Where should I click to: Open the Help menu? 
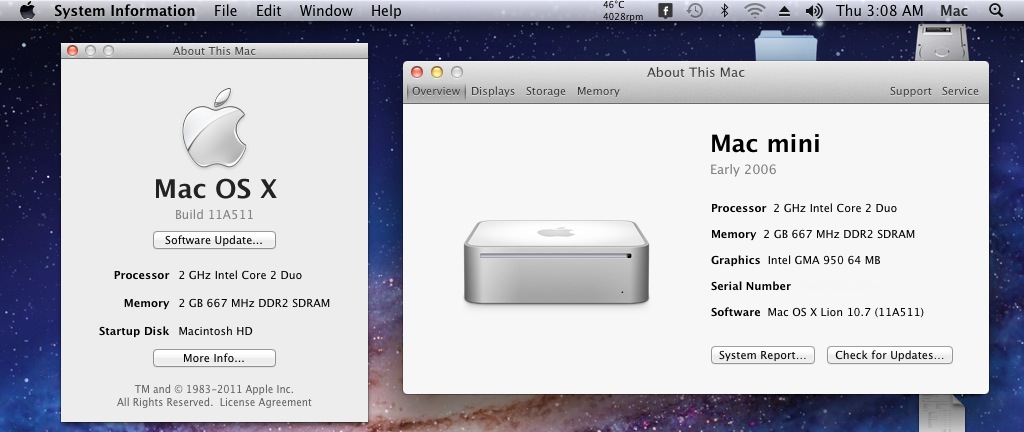pos(386,10)
